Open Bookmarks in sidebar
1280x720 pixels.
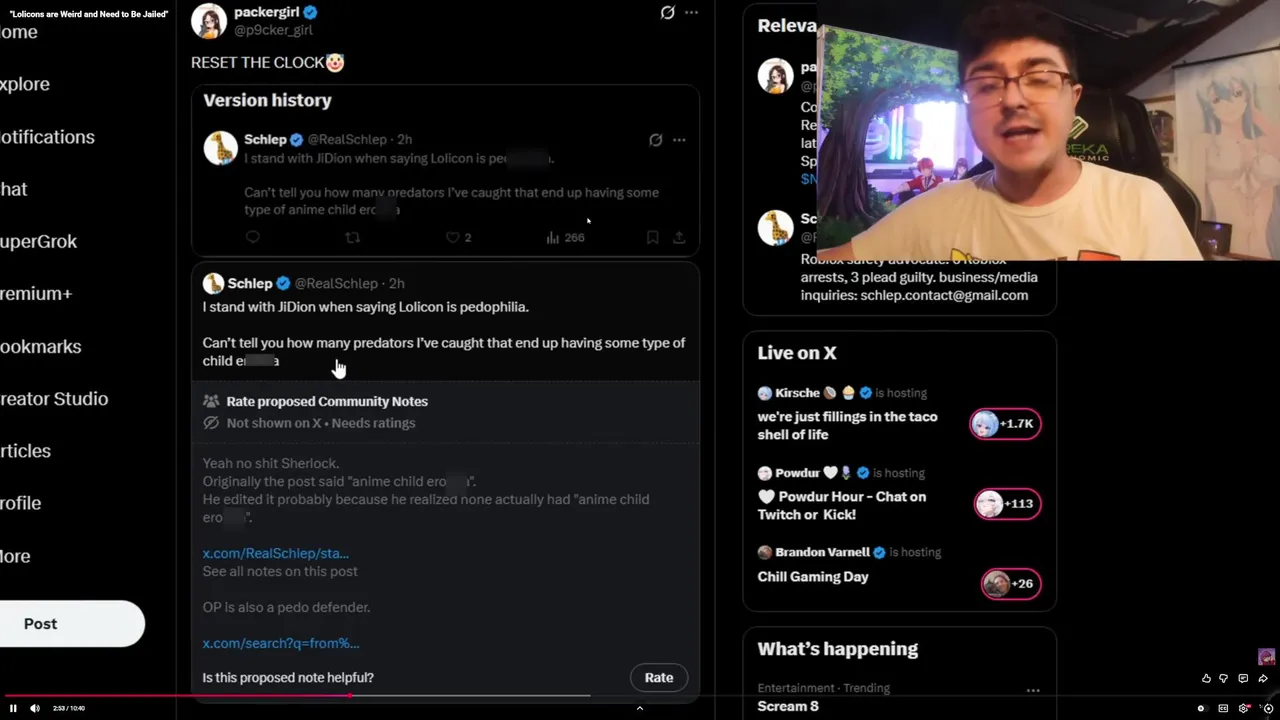40,346
